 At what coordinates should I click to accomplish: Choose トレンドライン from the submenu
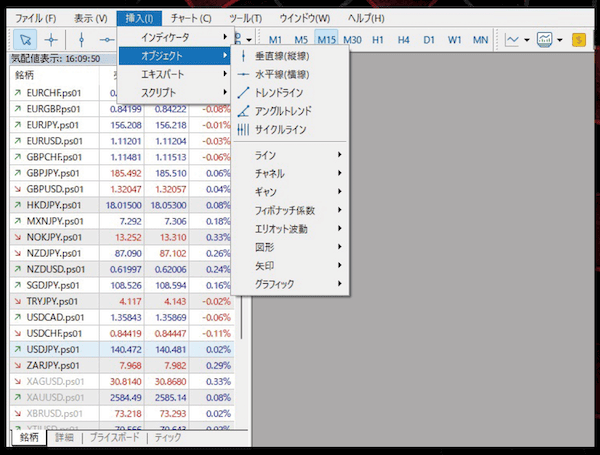click(x=290, y=93)
